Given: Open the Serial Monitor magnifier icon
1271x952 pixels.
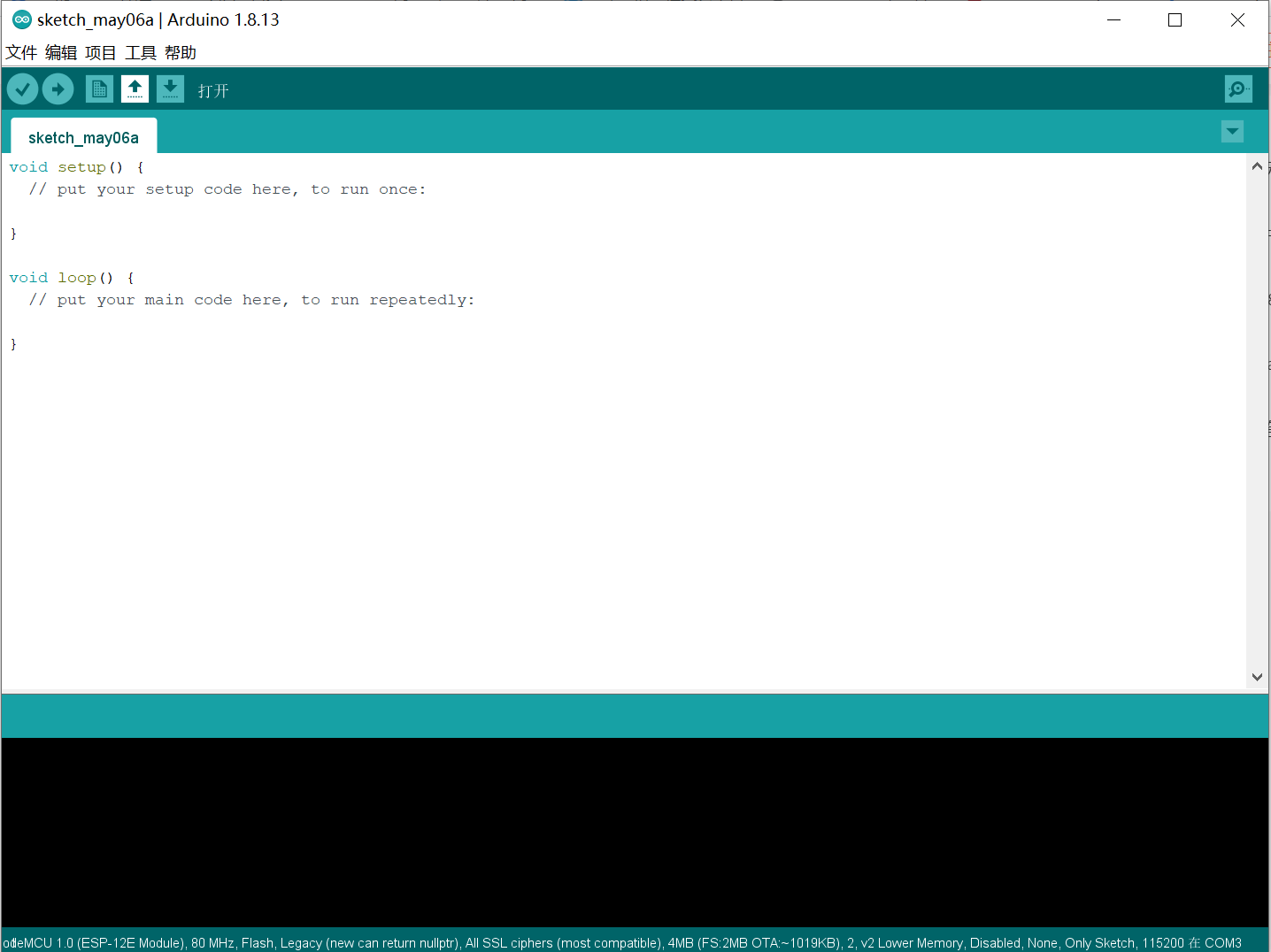Looking at the screenshot, I should point(1238,88).
